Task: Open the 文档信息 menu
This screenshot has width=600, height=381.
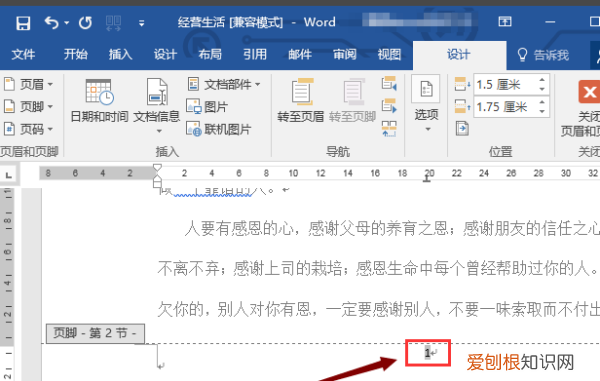Action: click(157, 105)
